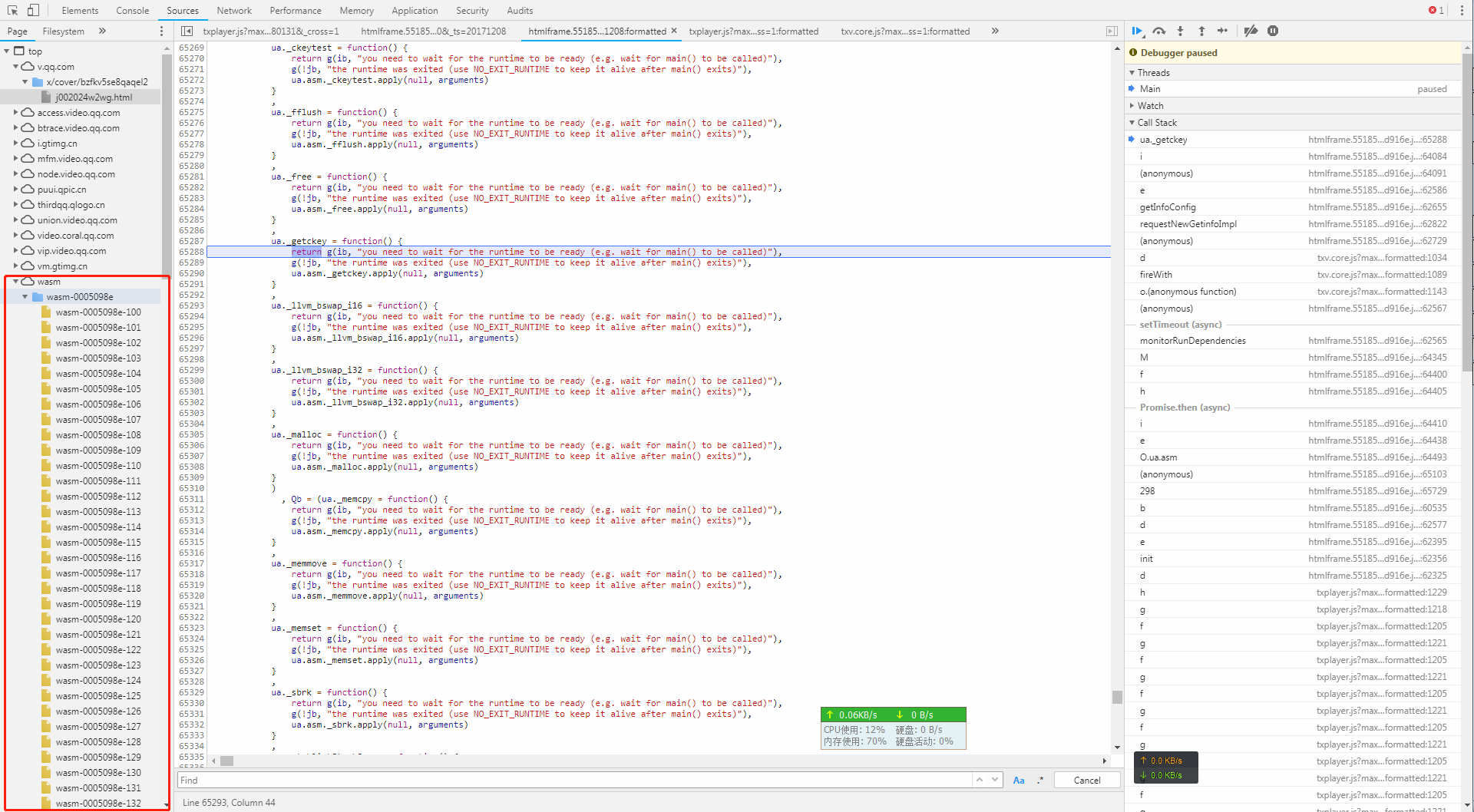
Task: Collapse the wasm-0005098e folder
Action: click(25, 296)
